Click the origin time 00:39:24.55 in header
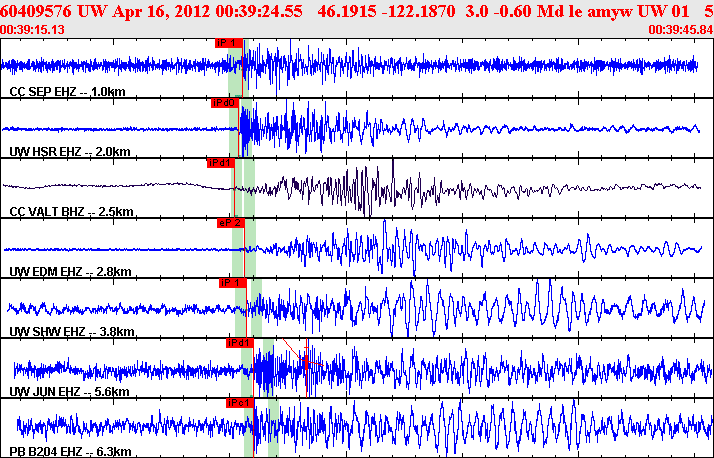The image size is (714, 458). tap(259, 11)
